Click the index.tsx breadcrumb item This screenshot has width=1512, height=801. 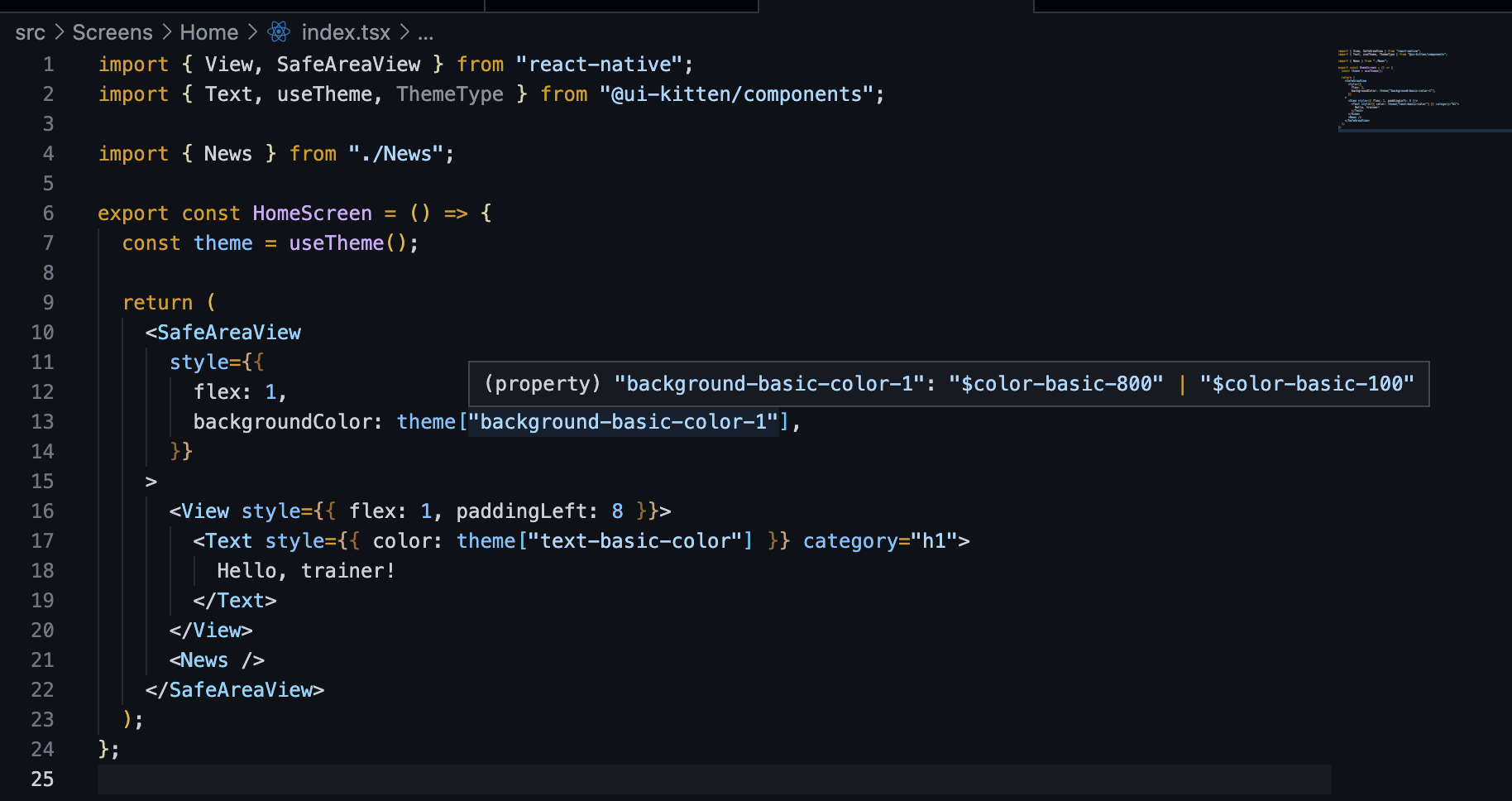point(346,31)
